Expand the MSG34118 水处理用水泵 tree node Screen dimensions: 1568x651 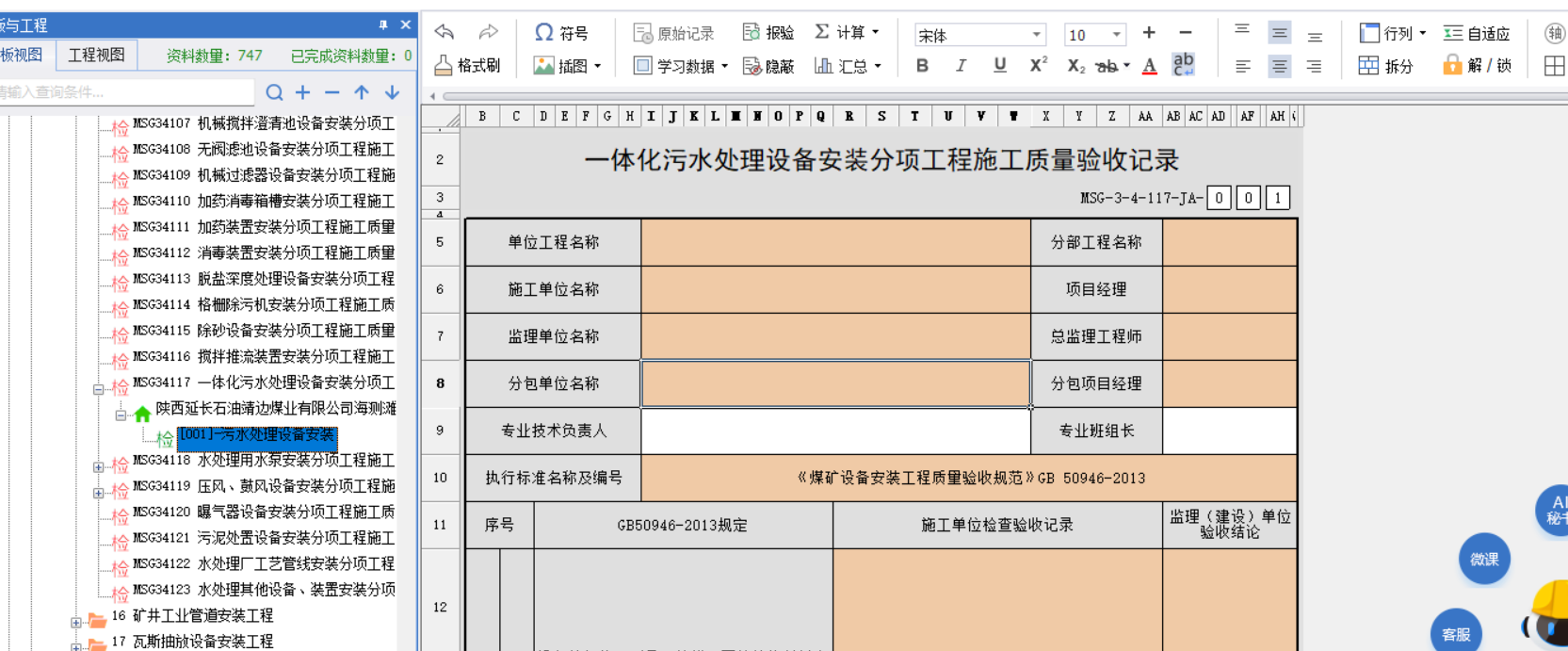(98, 467)
